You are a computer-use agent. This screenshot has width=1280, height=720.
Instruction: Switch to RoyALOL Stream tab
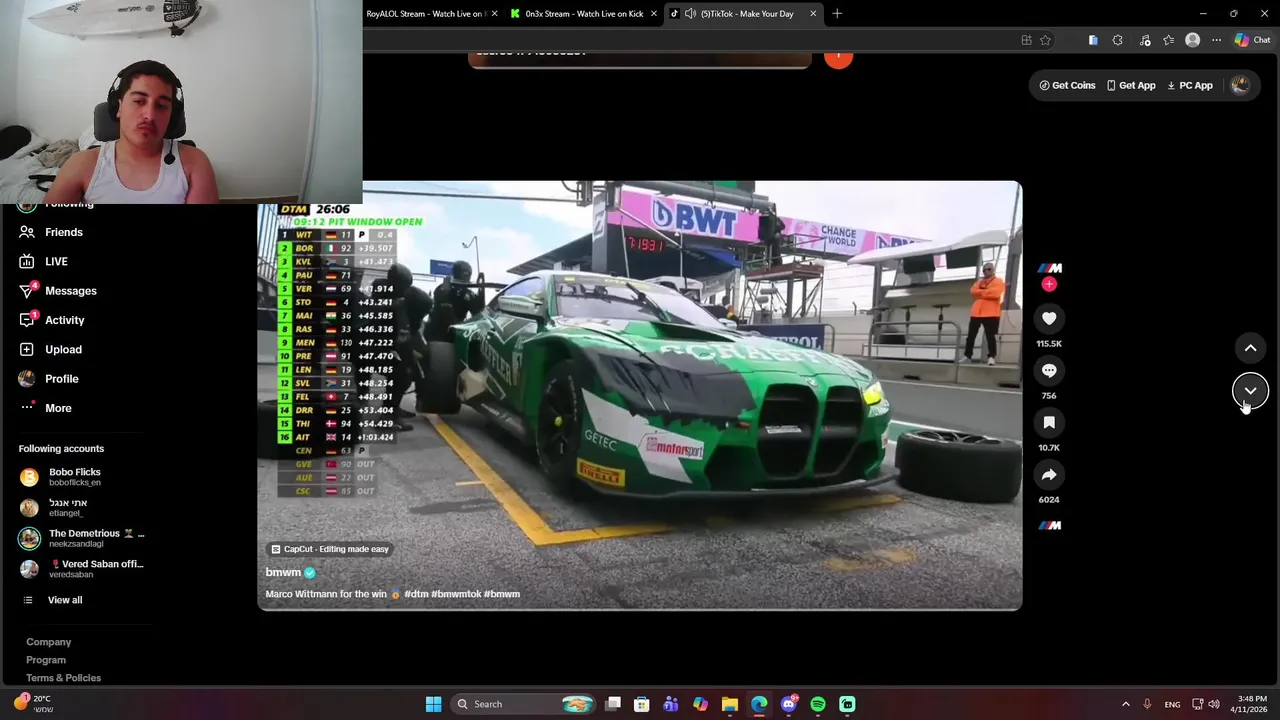click(x=425, y=14)
